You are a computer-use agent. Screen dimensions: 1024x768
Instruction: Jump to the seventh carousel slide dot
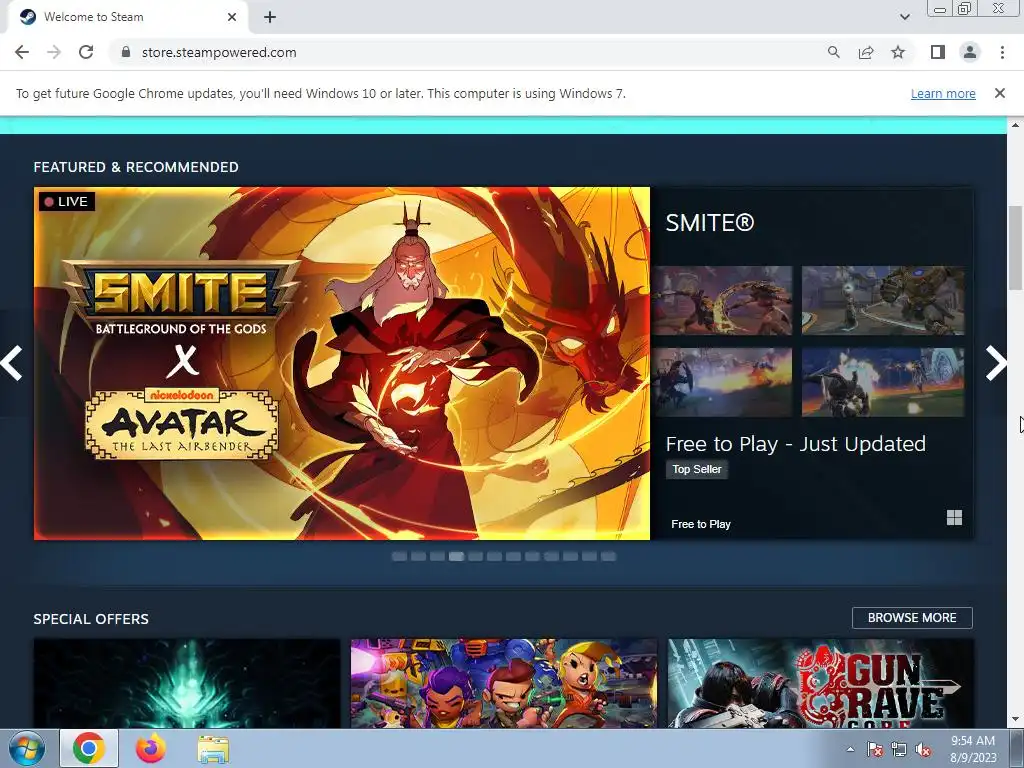point(513,556)
